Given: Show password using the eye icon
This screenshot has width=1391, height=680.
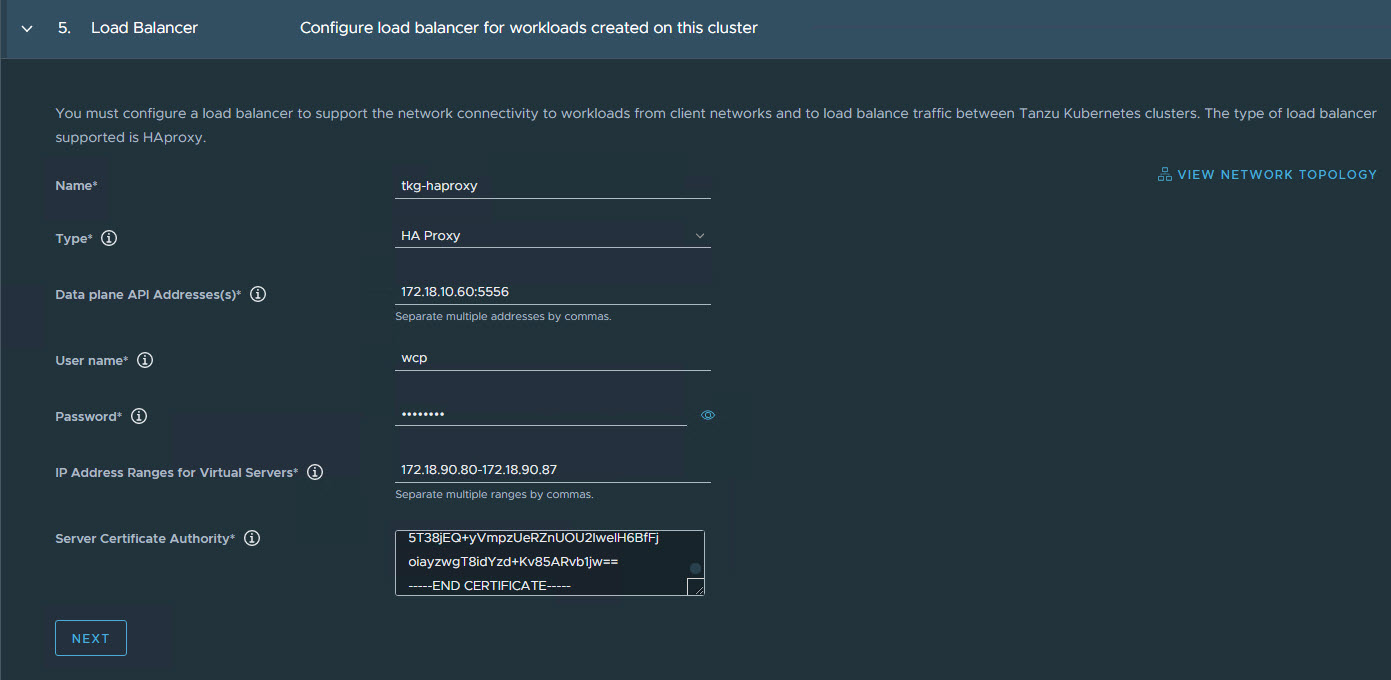Looking at the screenshot, I should pos(708,415).
